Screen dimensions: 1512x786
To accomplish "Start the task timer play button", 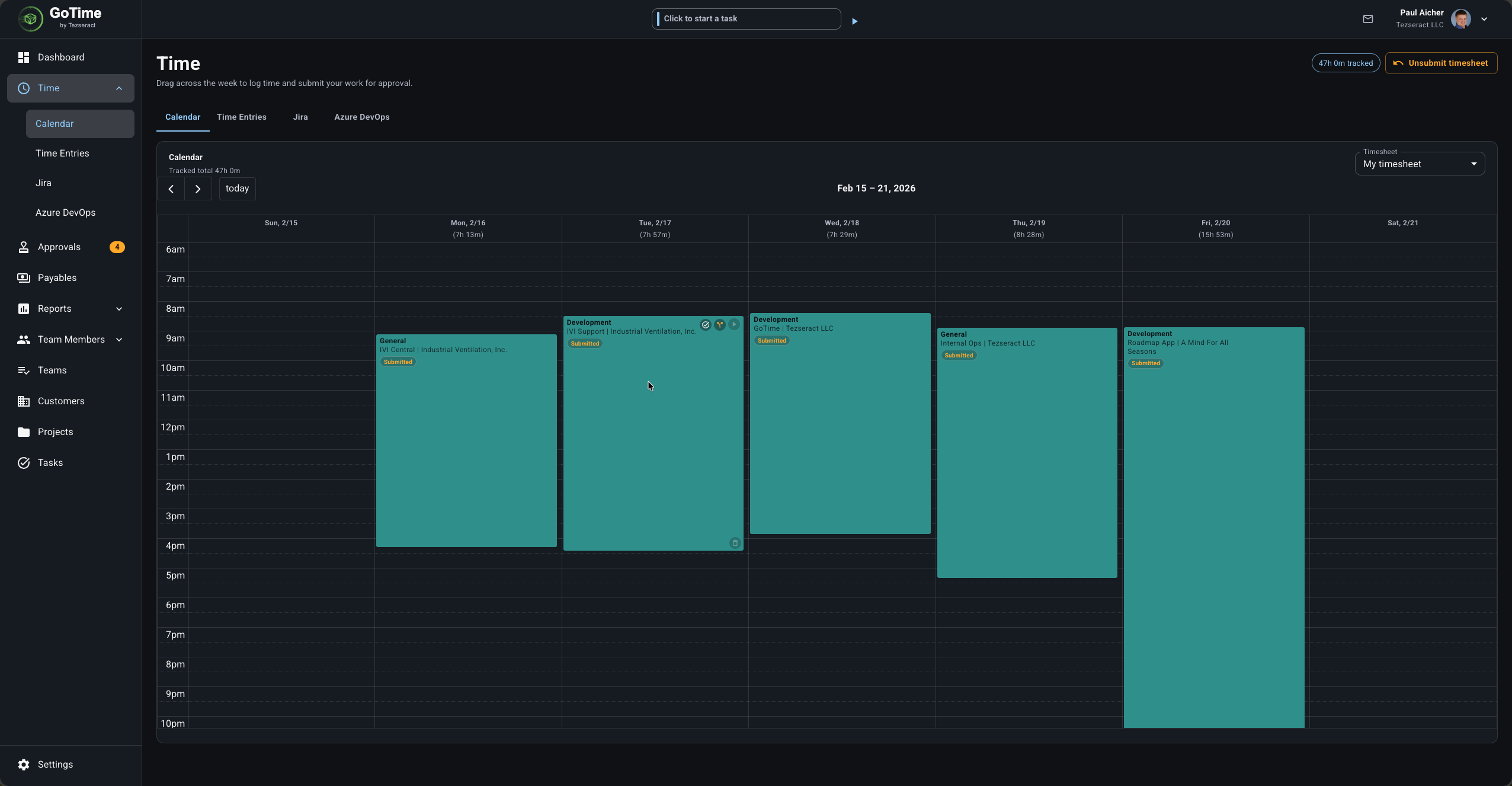I will click(x=854, y=21).
